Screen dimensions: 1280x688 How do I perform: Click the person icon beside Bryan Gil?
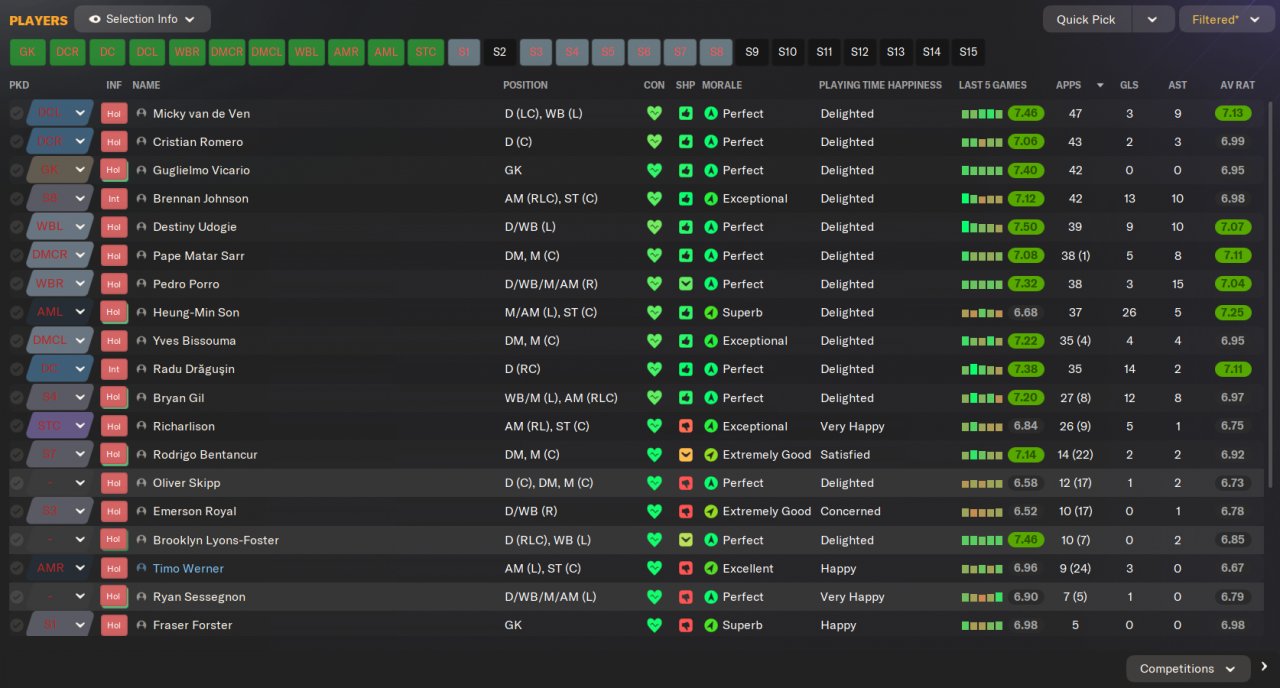pos(141,398)
